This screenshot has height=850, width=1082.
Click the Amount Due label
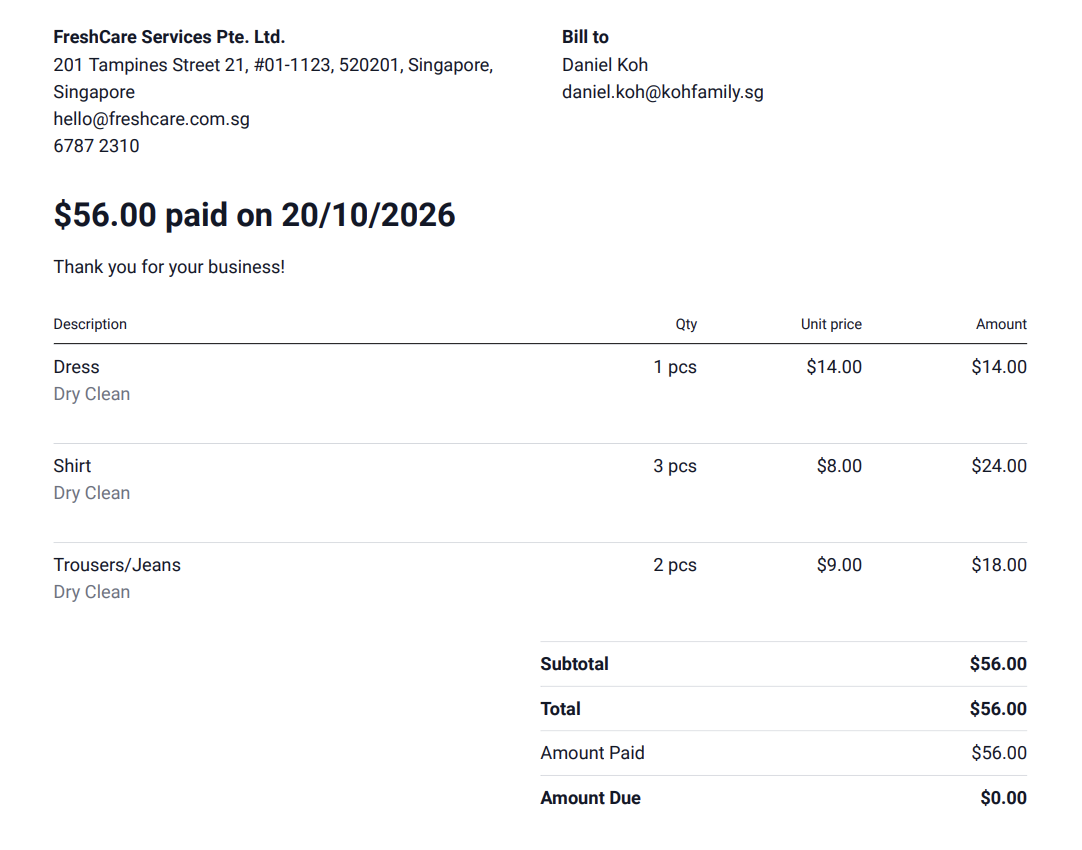tap(591, 798)
